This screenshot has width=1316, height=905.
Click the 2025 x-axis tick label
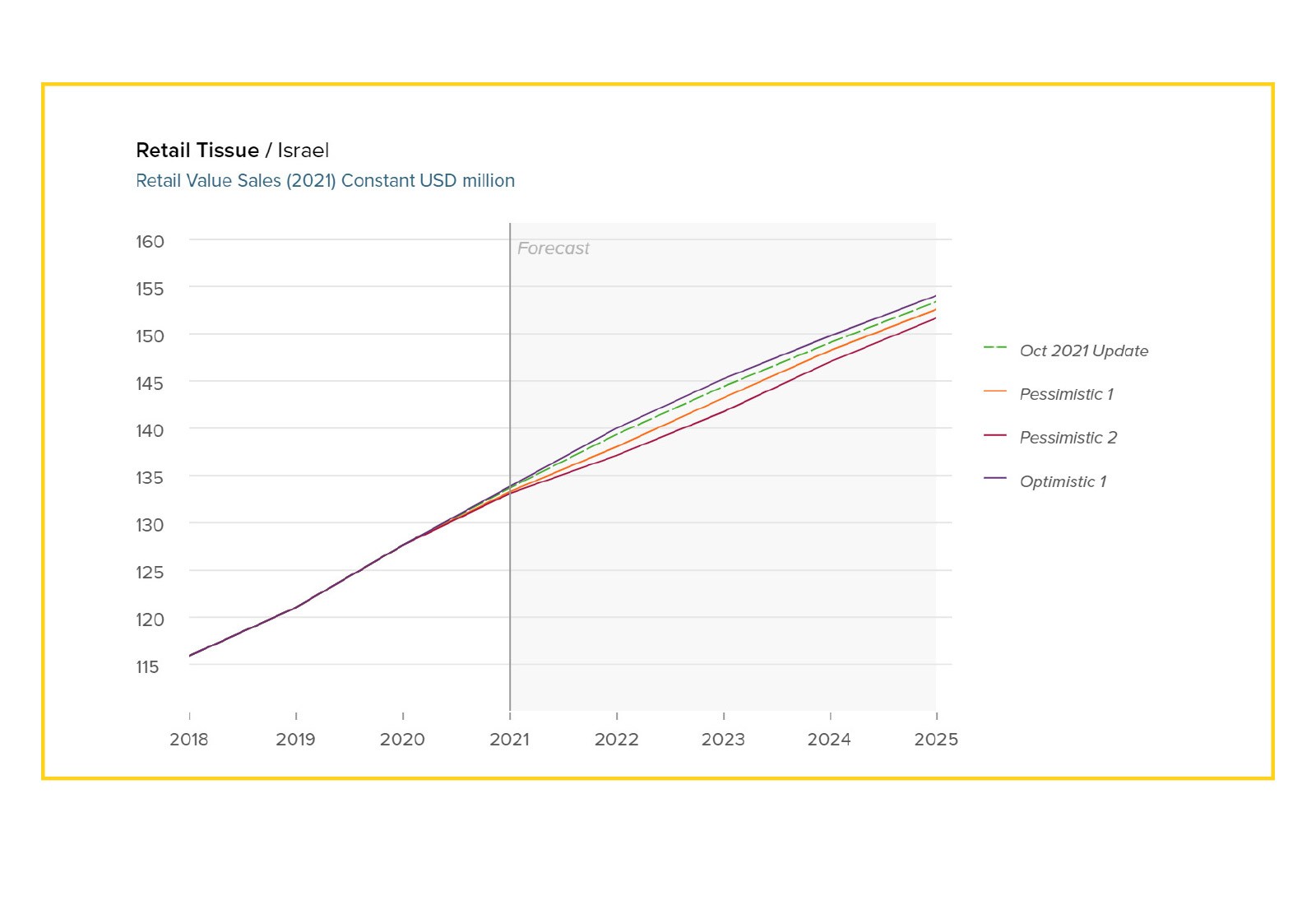click(x=936, y=739)
